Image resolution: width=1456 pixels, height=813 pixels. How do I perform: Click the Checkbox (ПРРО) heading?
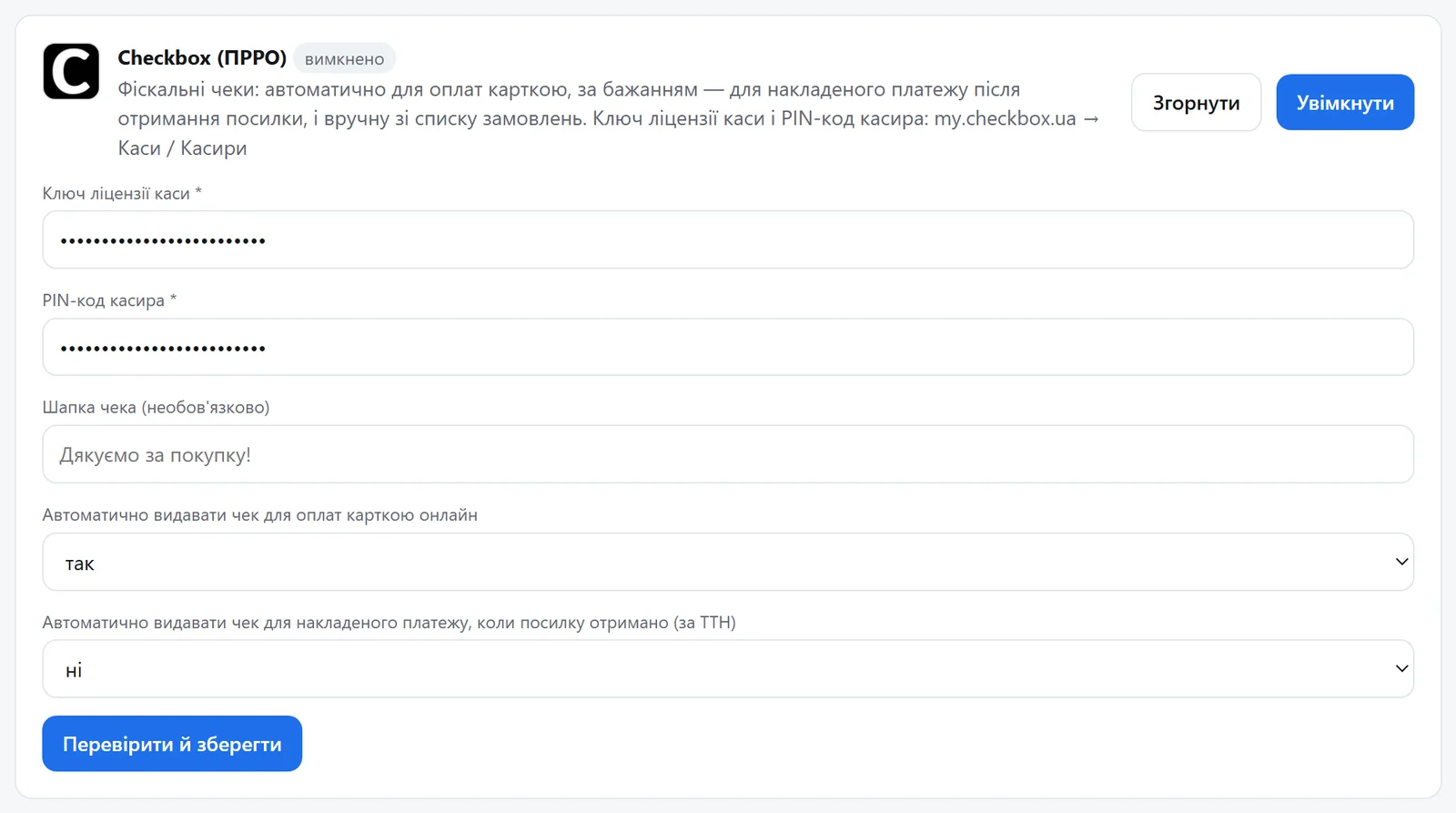202,58
